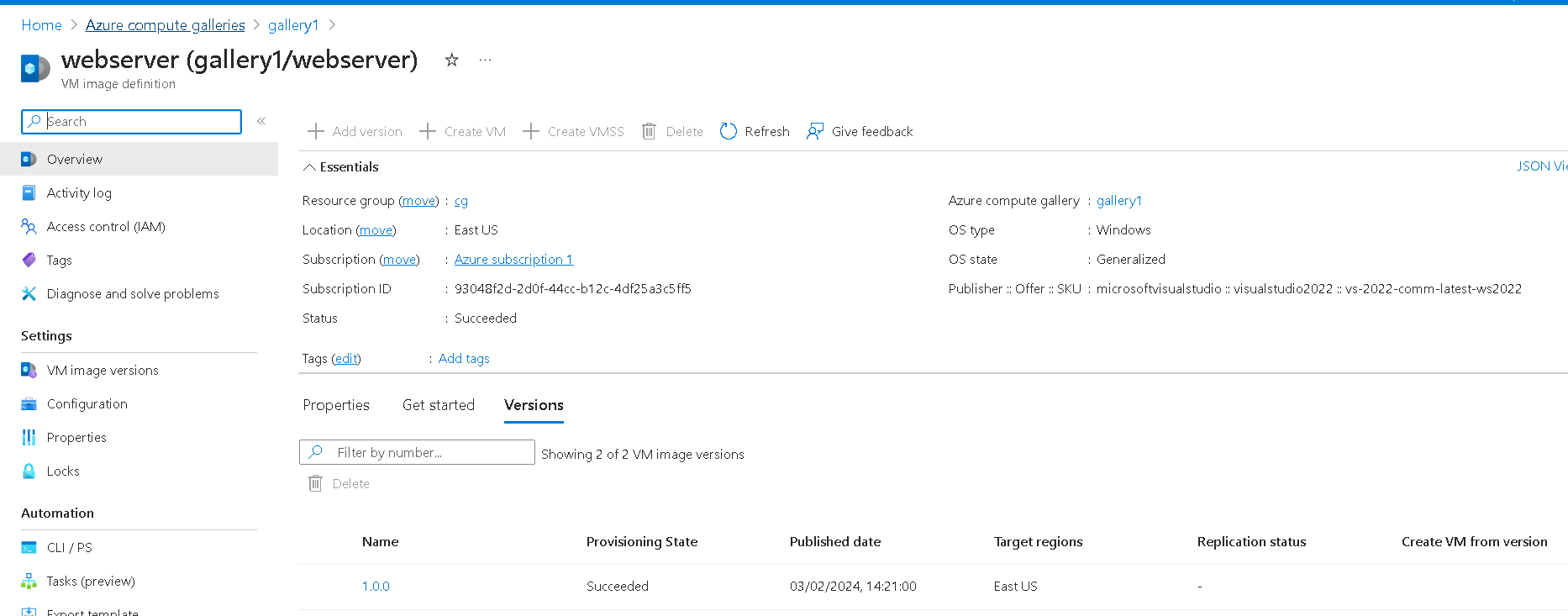Open the more options ellipsis next to title

coord(485,60)
